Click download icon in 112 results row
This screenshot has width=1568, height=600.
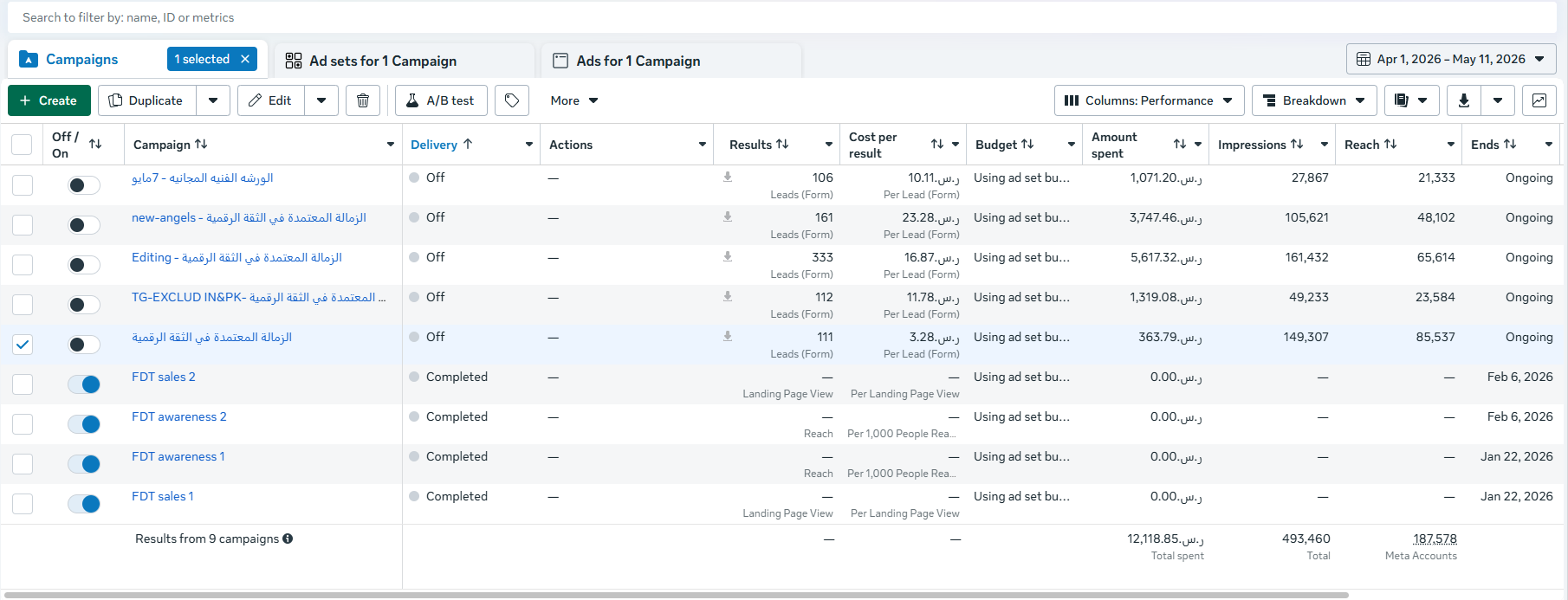click(728, 296)
